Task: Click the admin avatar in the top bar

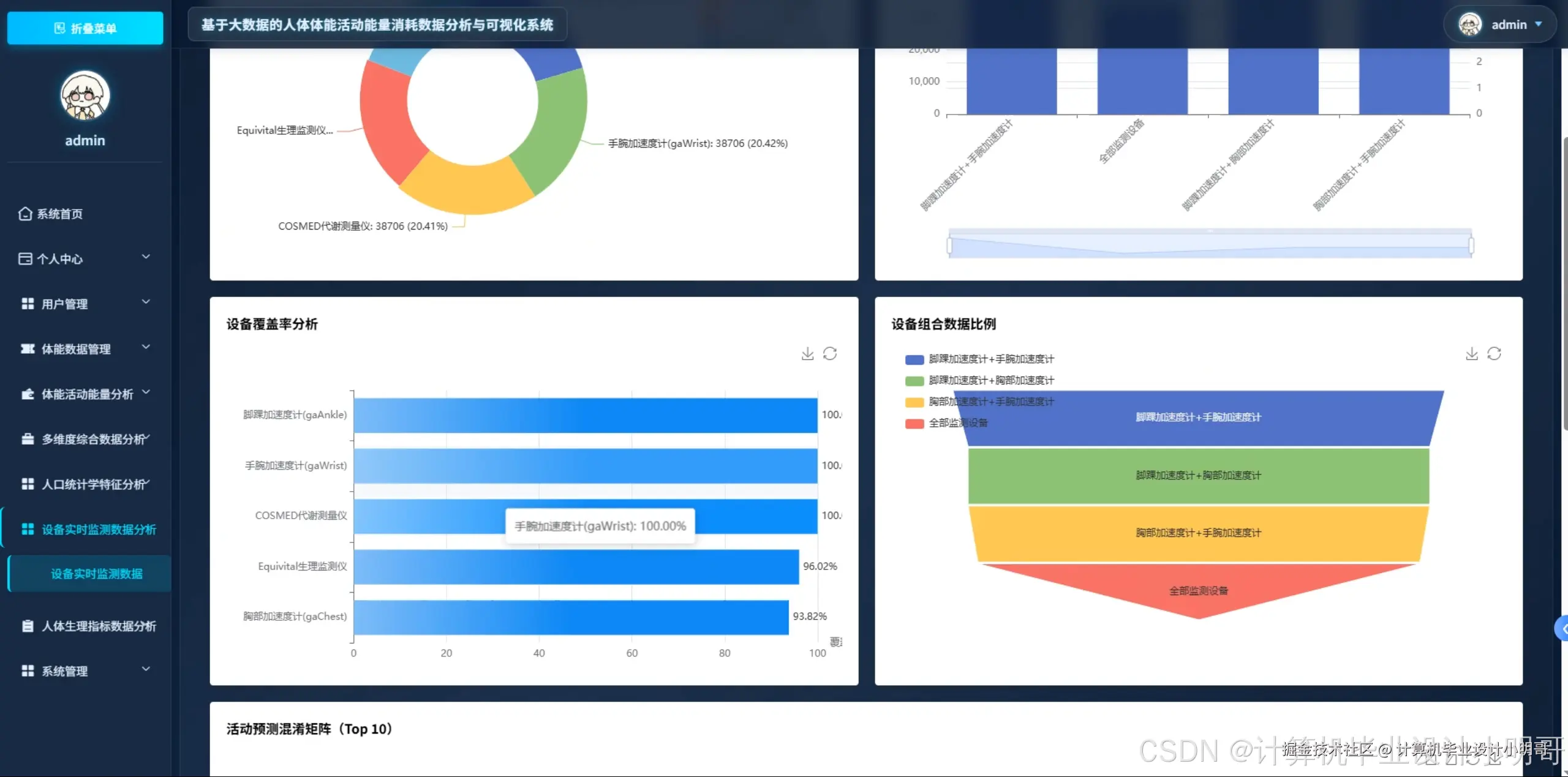Action: coord(1470,24)
